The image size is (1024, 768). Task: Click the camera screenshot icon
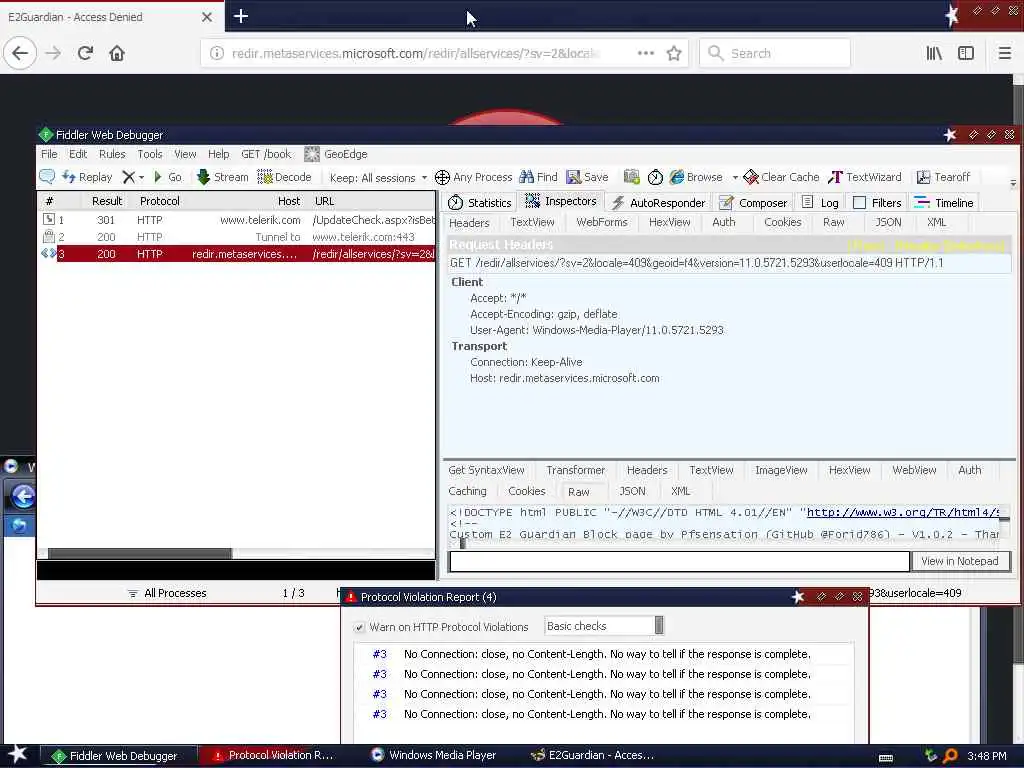click(x=632, y=177)
